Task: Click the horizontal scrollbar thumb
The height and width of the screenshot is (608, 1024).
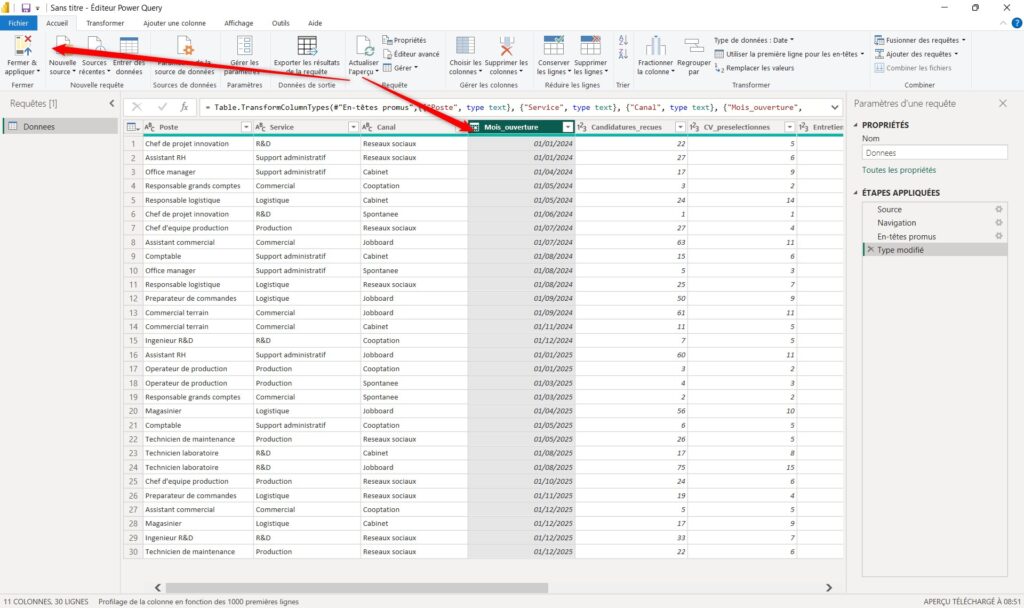Action: pyautogui.click(x=357, y=588)
